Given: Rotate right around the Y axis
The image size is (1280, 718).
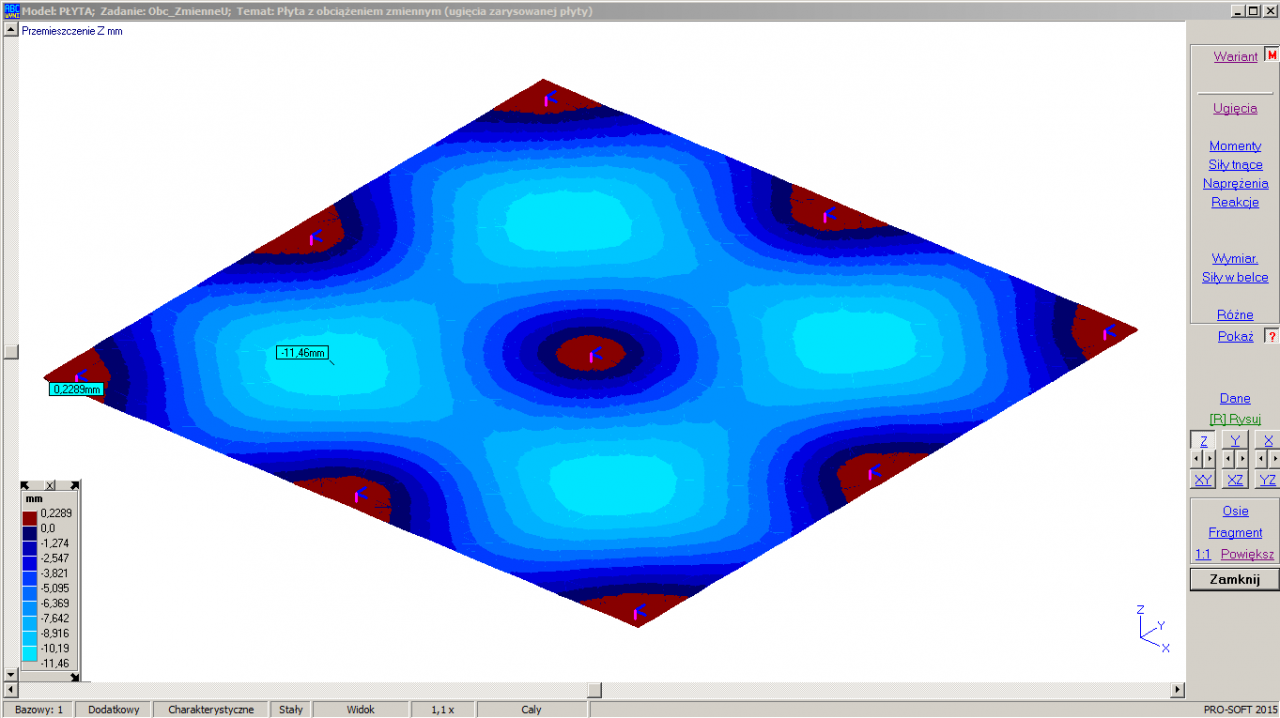Looking at the screenshot, I should [x=1242, y=459].
